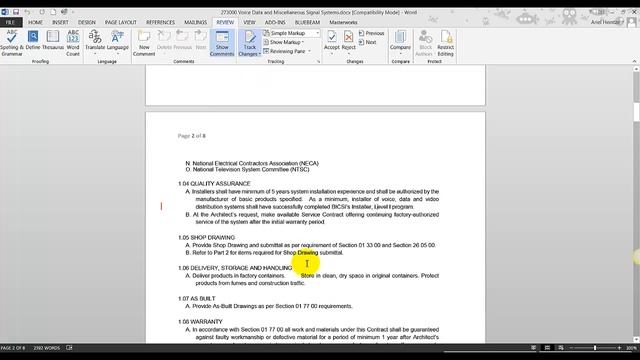Accept the current tracked change

click(332, 43)
